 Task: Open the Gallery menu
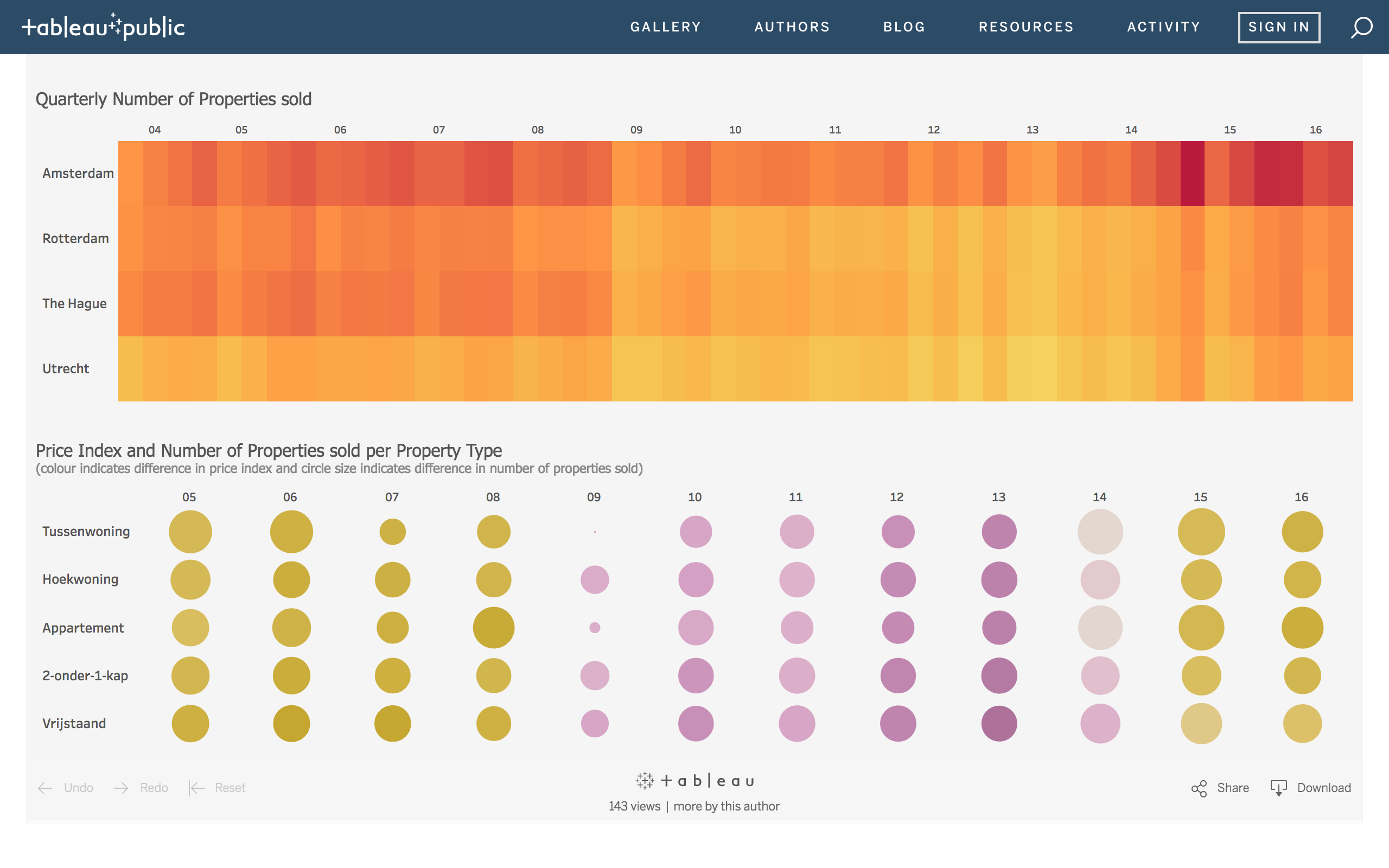[665, 27]
